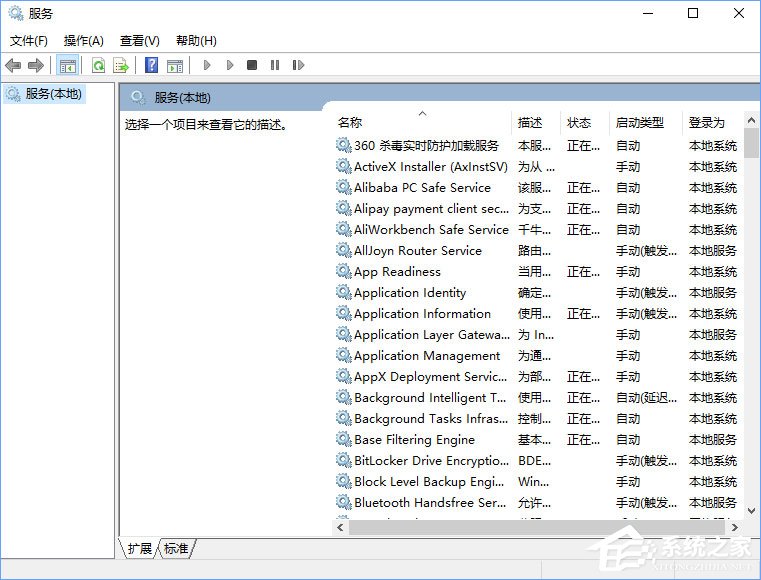
Task: Switch to the 标准 tab
Action: (x=176, y=548)
